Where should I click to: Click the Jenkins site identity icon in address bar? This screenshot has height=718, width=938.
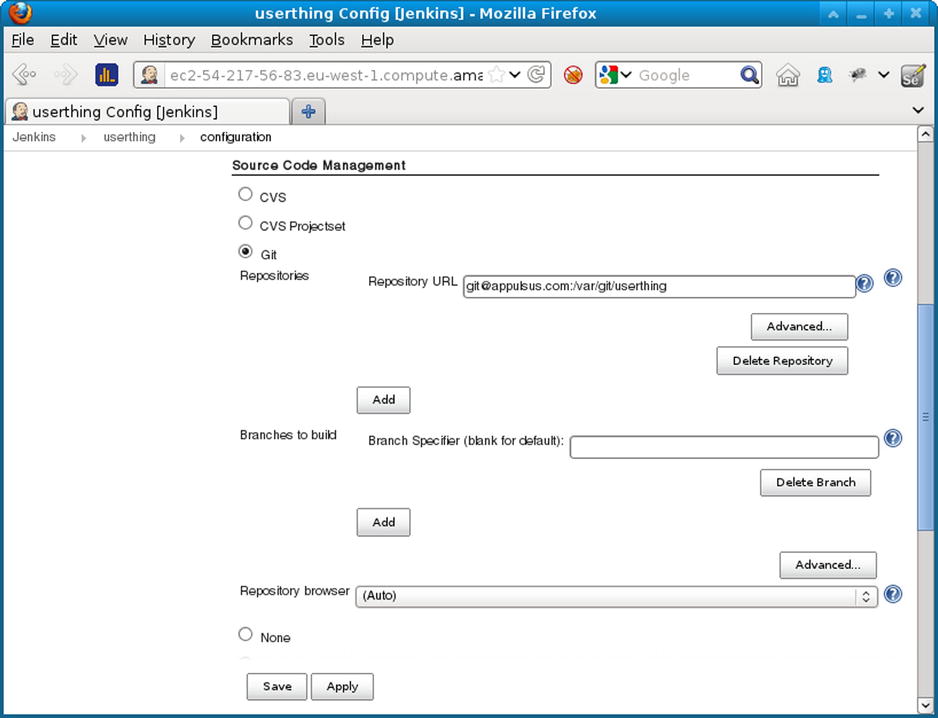[149, 75]
